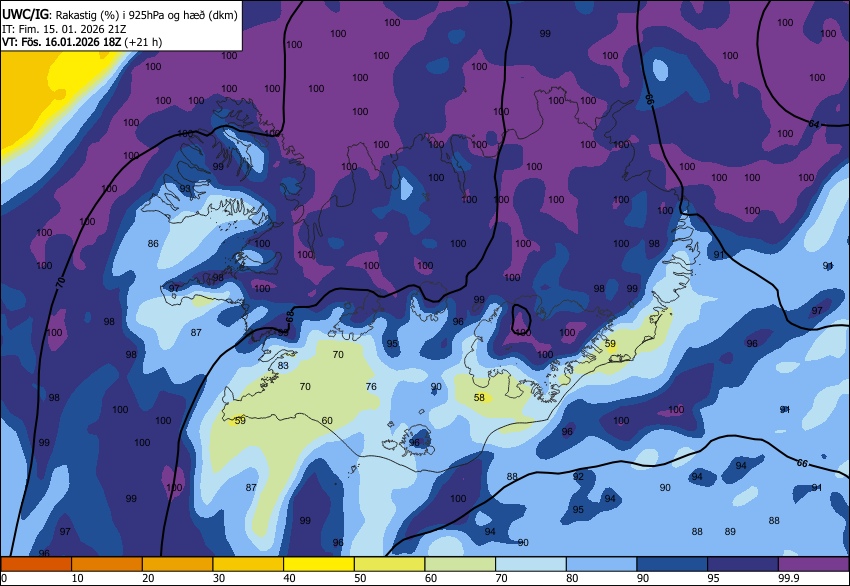Click the light green 60–70 legend swatch

tap(460, 564)
